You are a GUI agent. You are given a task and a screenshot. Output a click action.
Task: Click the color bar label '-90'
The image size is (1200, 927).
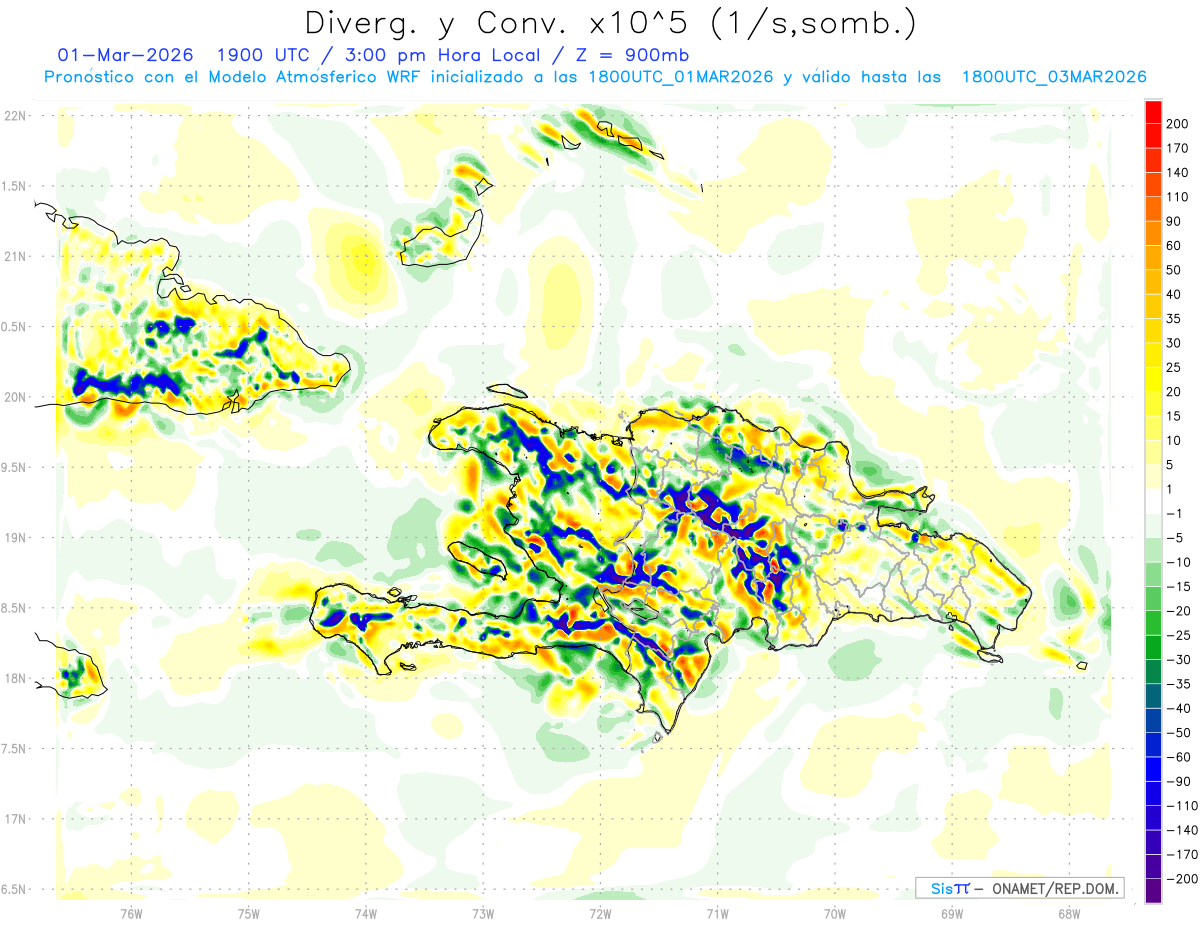pos(1180,782)
